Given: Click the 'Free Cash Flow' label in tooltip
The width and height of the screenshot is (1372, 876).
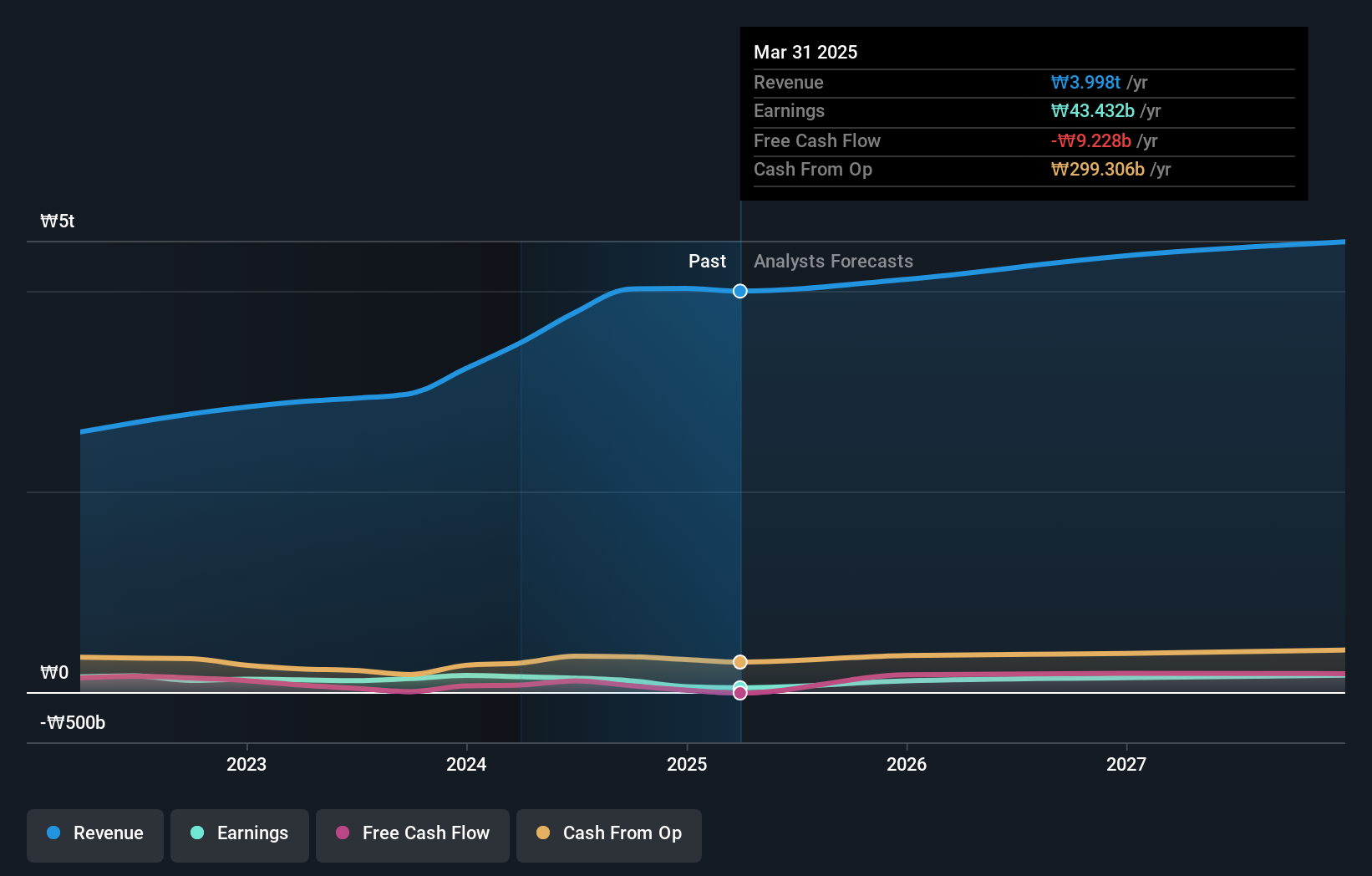Looking at the screenshot, I should coord(816,141).
